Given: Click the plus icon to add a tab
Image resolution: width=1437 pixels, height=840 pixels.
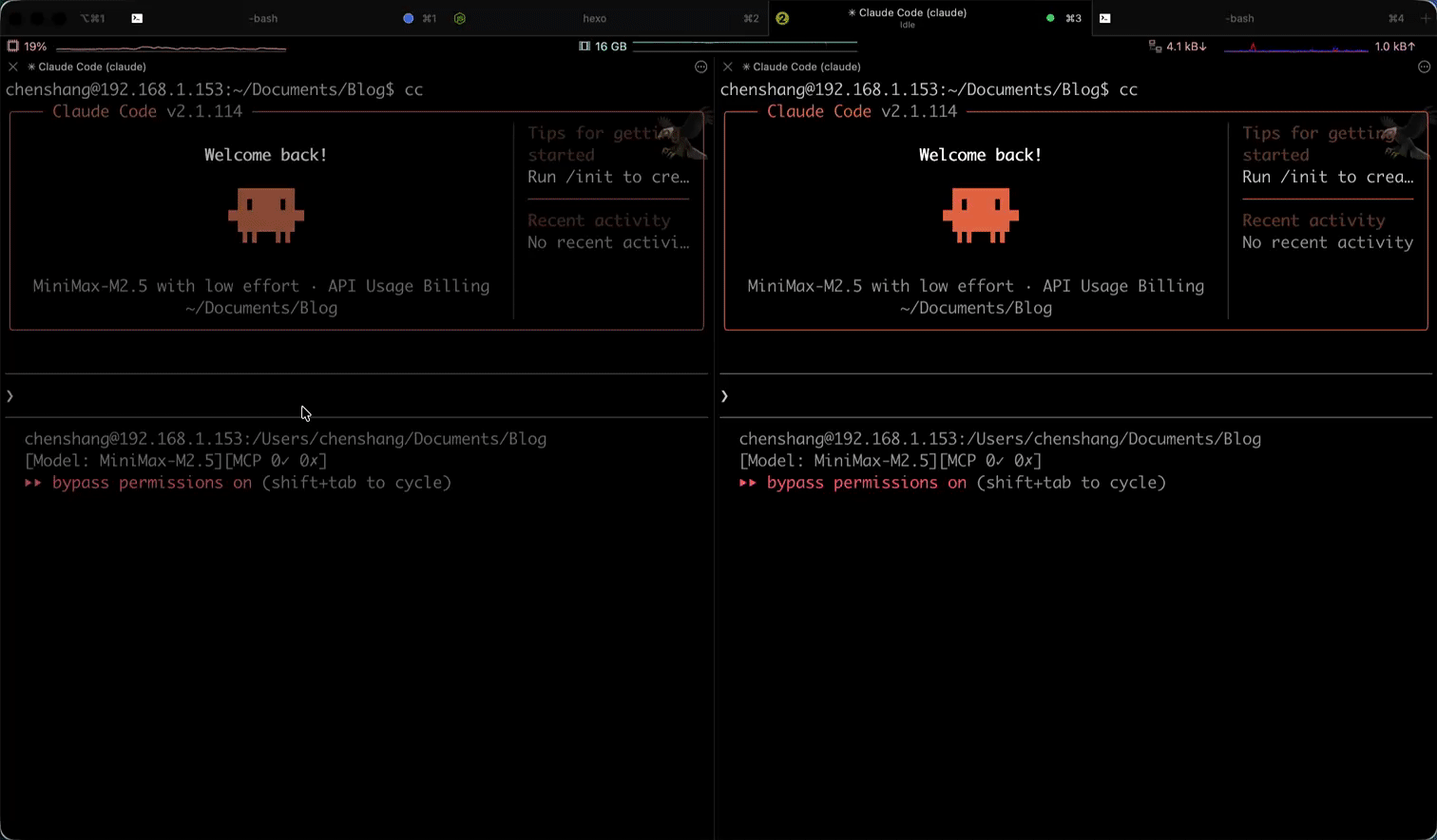Looking at the screenshot, I should coord(1425,18).
